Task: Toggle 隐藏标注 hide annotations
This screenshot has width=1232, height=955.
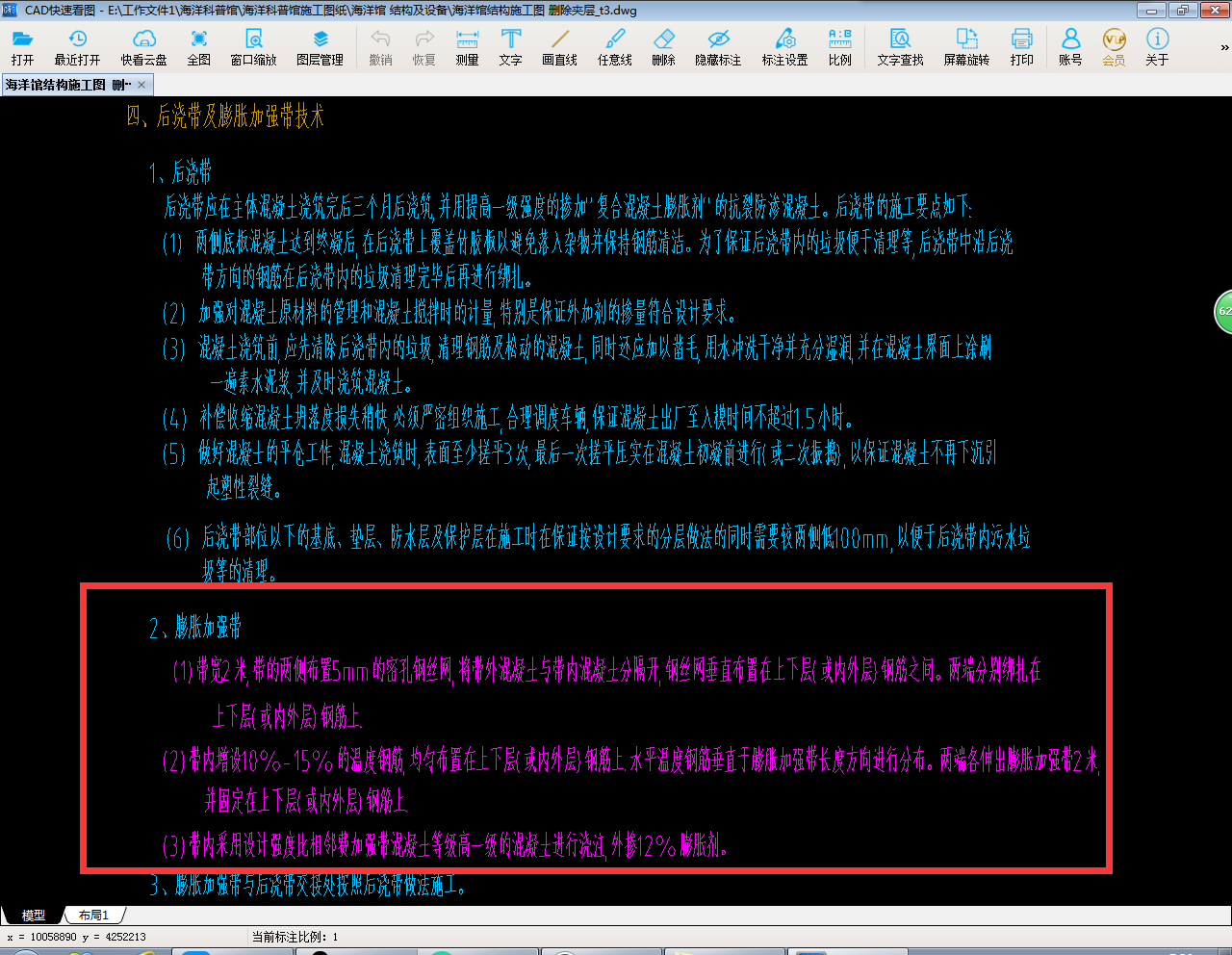Action: click(718, 46)
